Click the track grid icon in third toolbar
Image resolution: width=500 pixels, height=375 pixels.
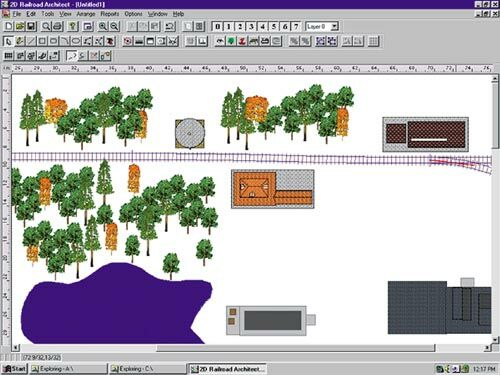pos(9,56)
